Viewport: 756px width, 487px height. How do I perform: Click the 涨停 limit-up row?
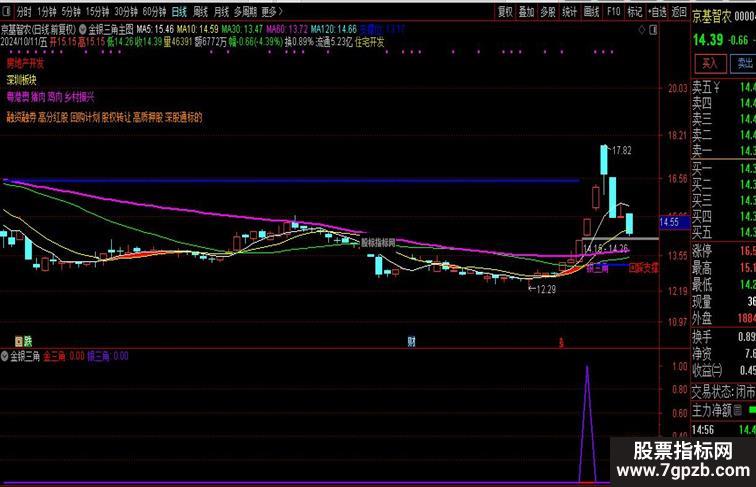pos(724,251)
